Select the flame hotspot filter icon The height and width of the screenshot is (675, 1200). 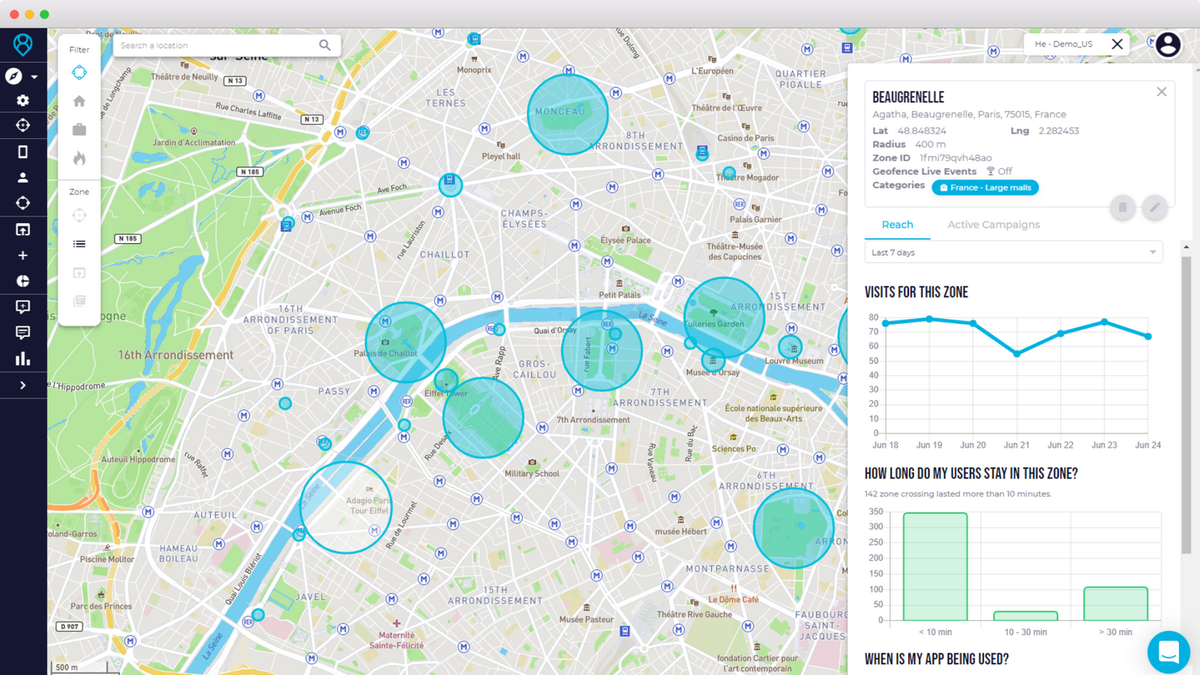click(79, 156)
